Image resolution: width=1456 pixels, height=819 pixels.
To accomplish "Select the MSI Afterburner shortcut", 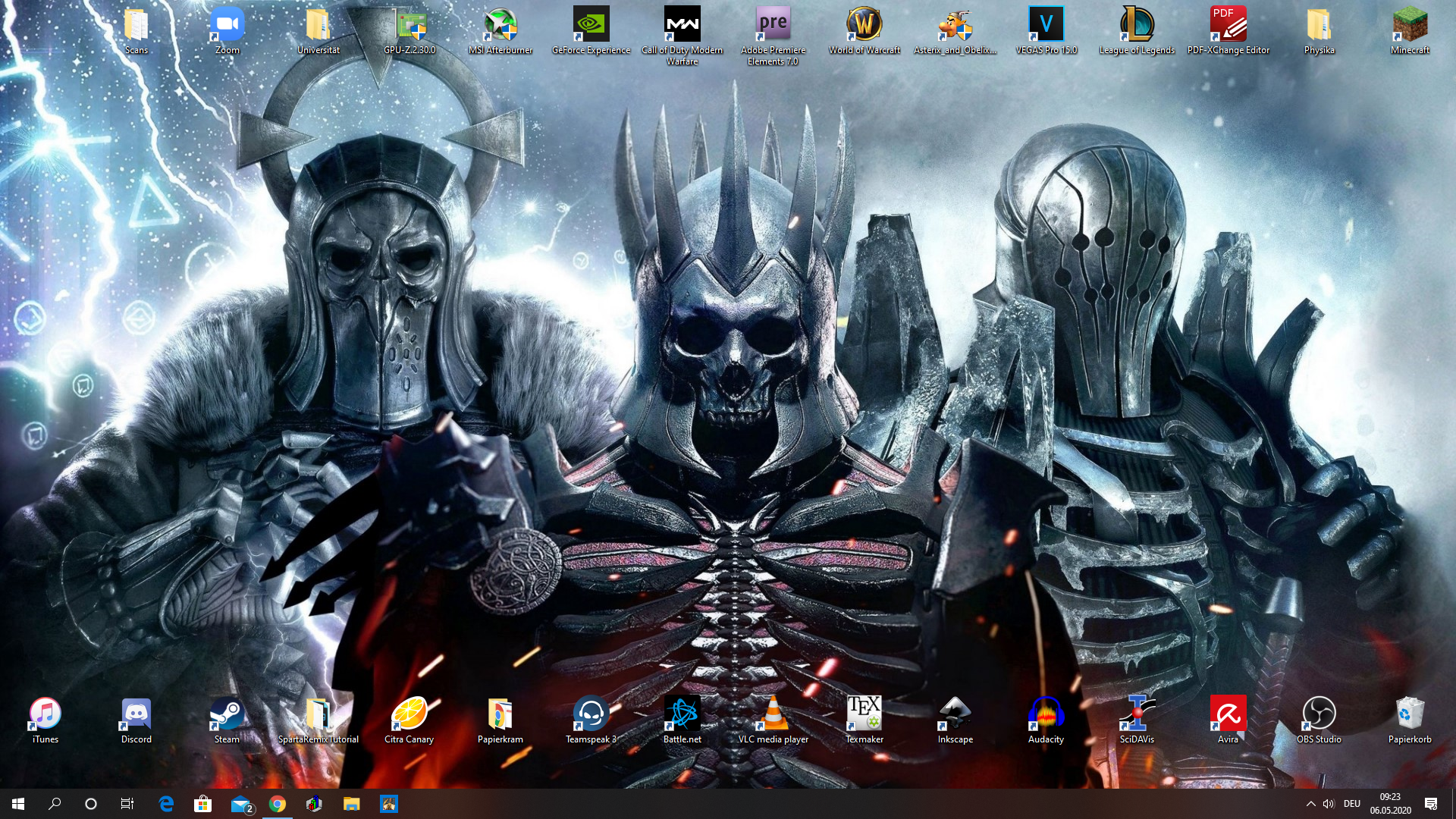I will coord(500,31).
